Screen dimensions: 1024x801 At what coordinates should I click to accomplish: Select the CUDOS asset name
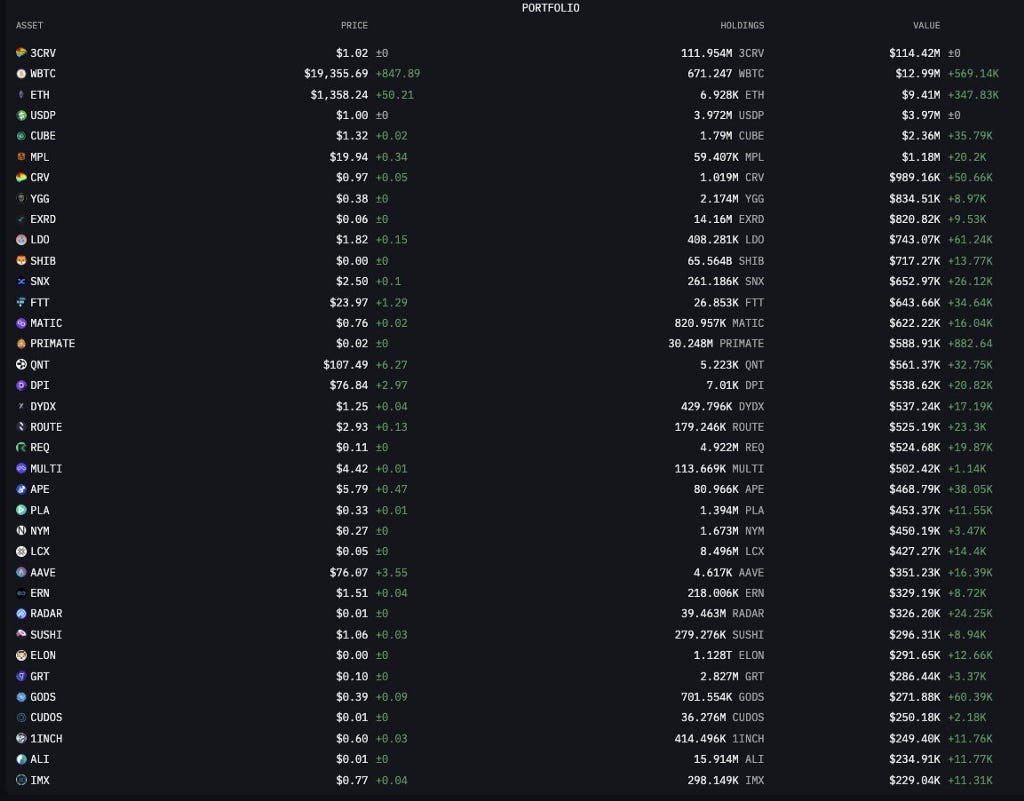click(x=46, y=717)
